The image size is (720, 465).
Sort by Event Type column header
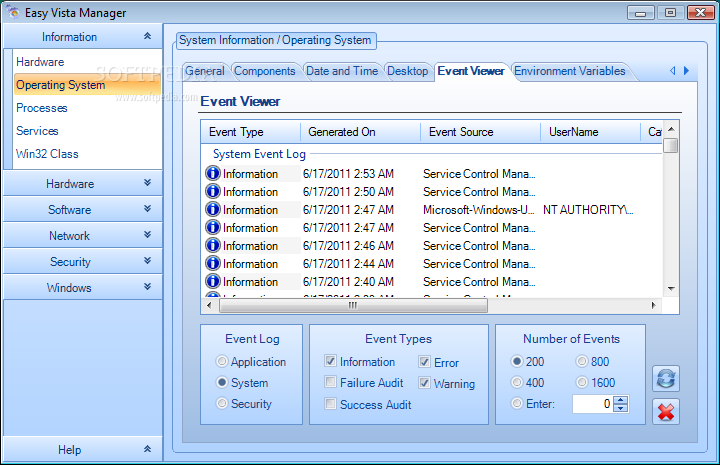tap(251, 132)
